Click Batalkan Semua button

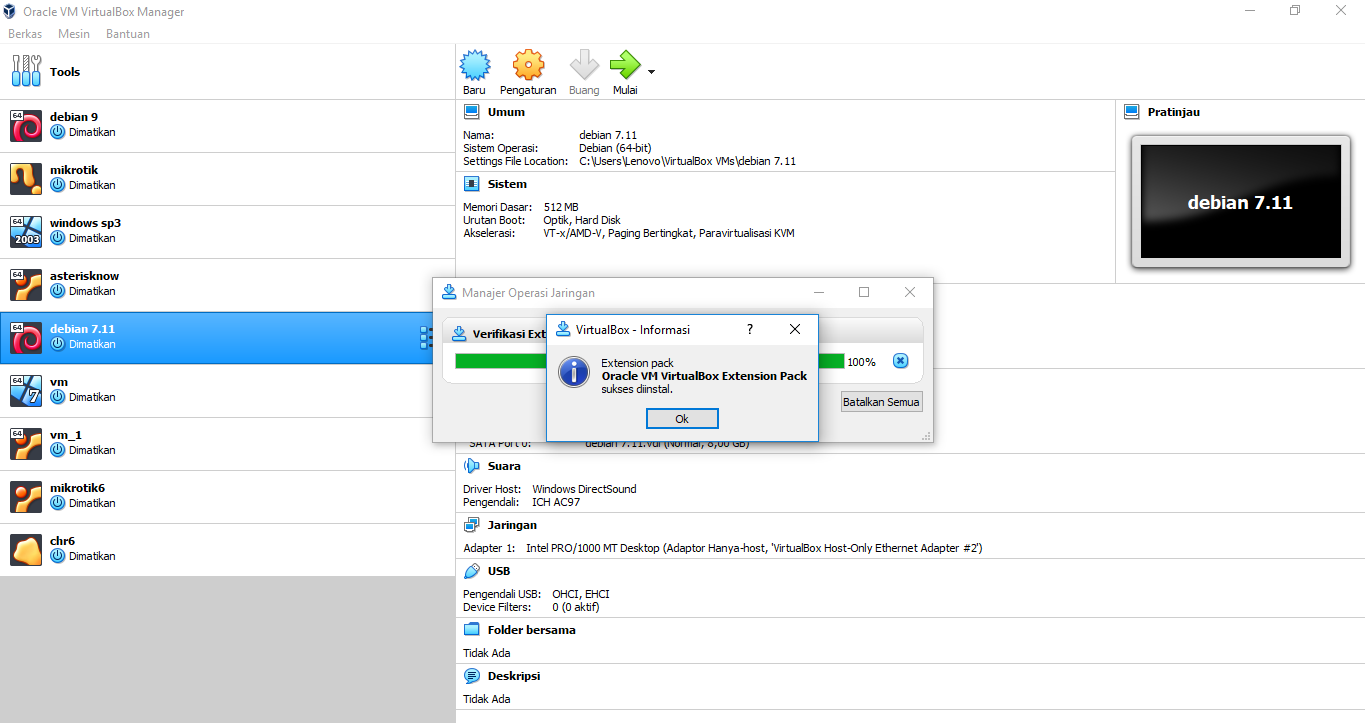(x=882, y=402)
